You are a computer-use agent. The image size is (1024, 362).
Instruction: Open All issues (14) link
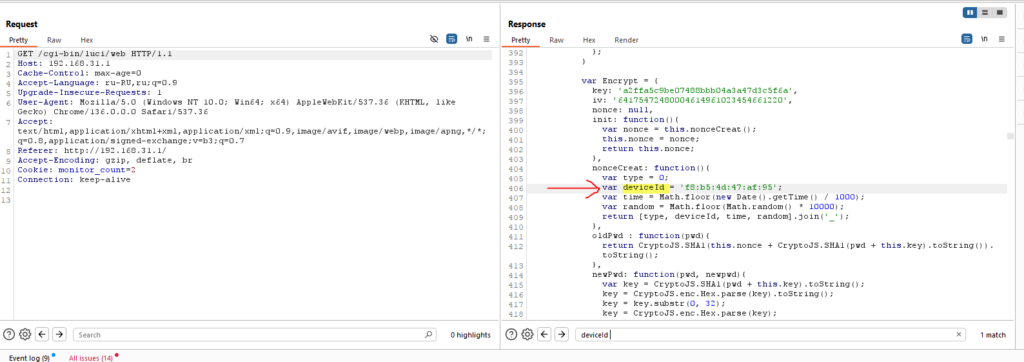coord(91,358)
